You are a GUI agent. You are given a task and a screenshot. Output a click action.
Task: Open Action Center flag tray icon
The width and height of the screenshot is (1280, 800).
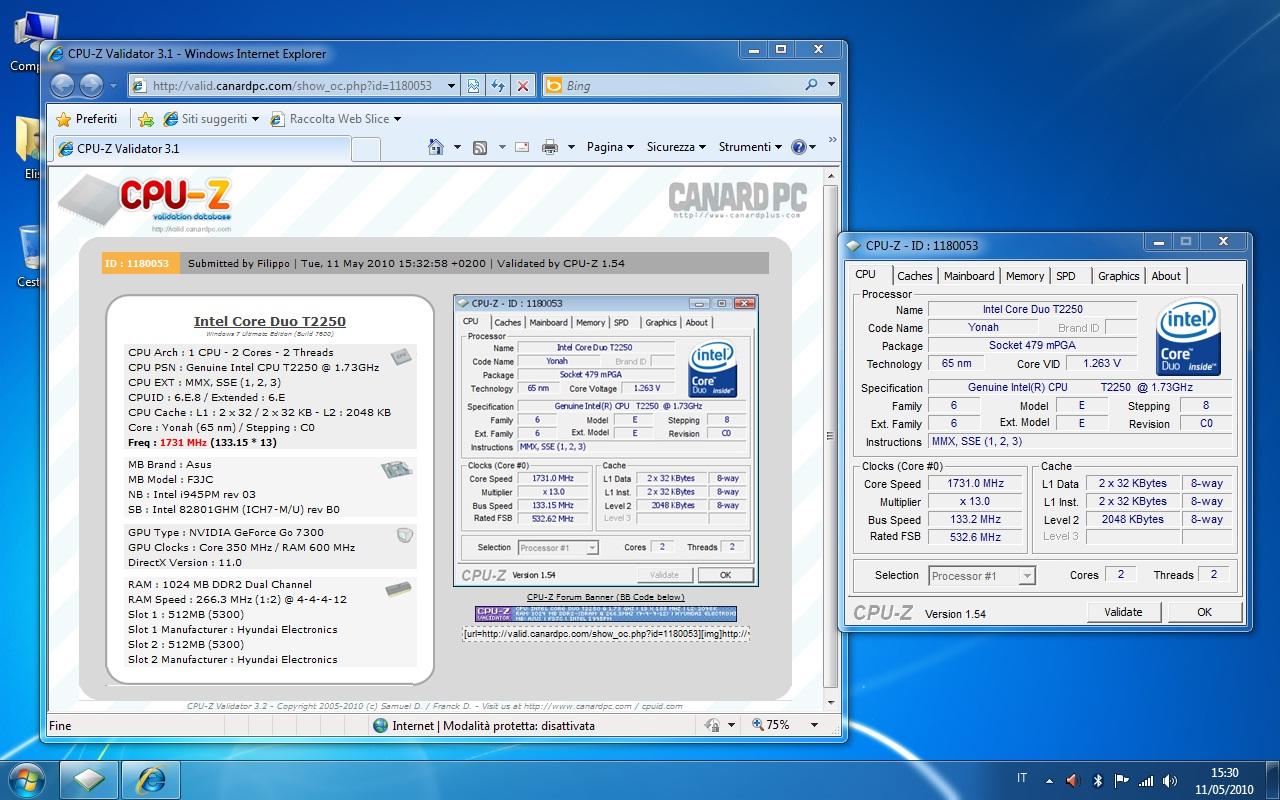pos(1122,780)
